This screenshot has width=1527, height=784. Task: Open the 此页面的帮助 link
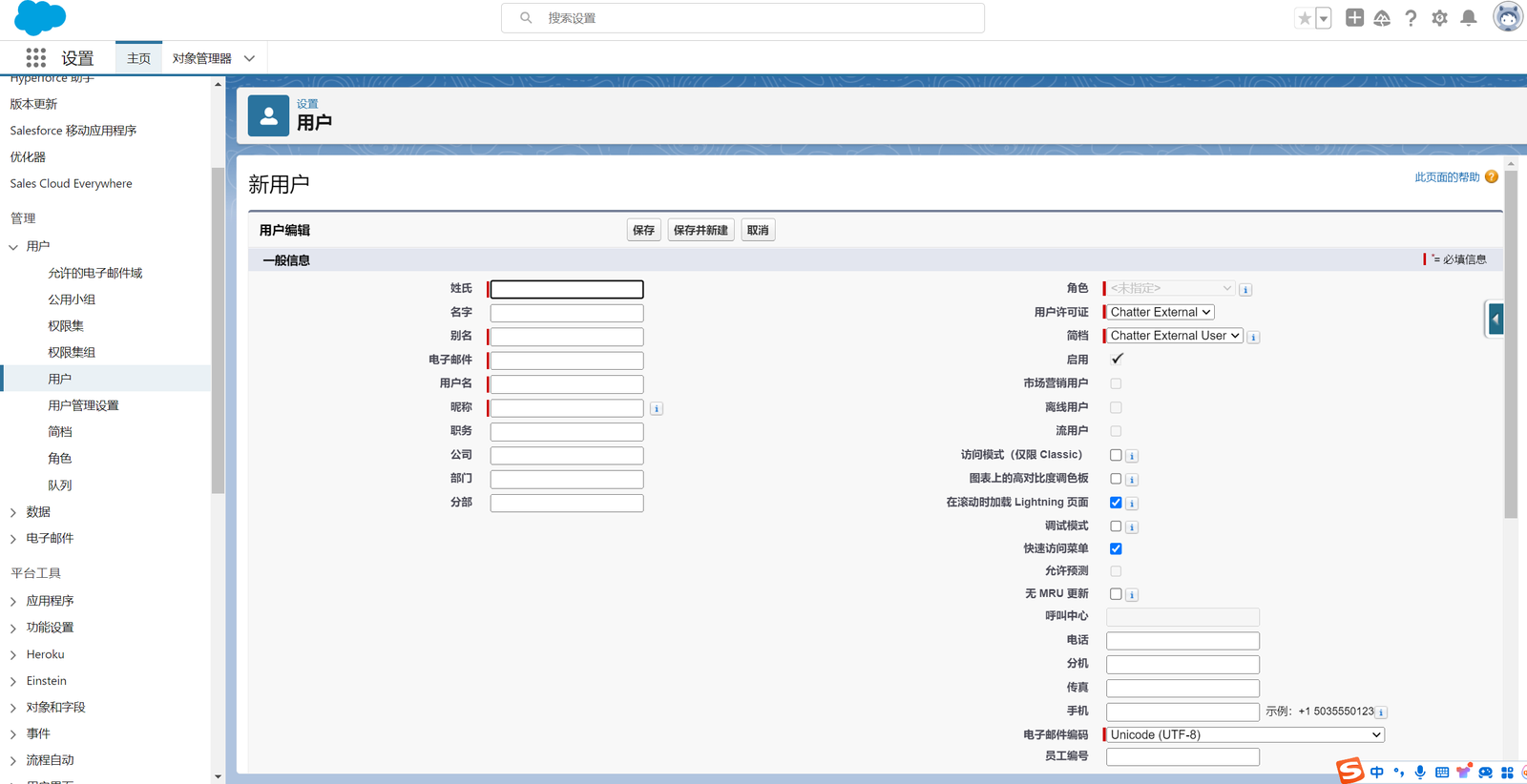coord(1446,177)
